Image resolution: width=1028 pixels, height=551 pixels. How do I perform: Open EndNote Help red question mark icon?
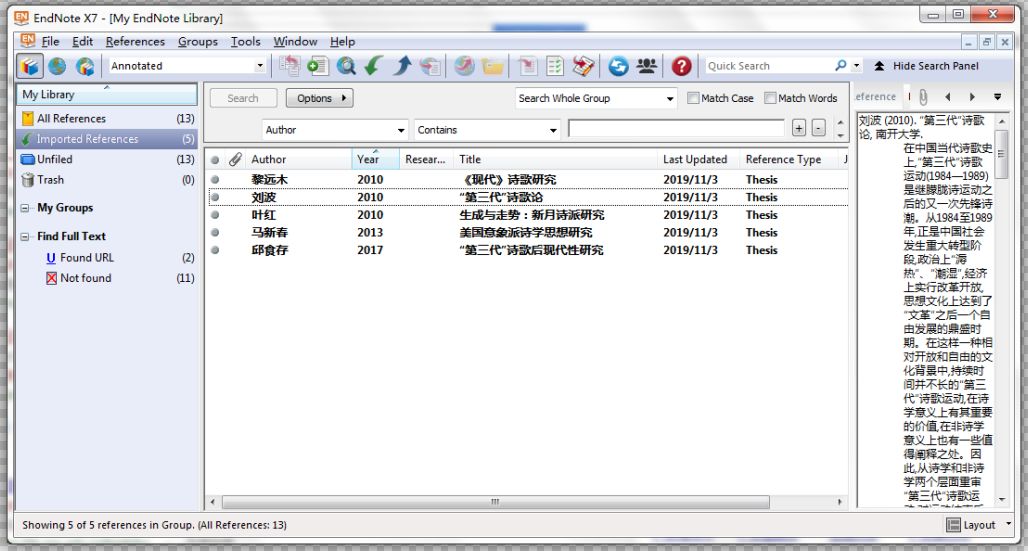click(x=681, y=66)
